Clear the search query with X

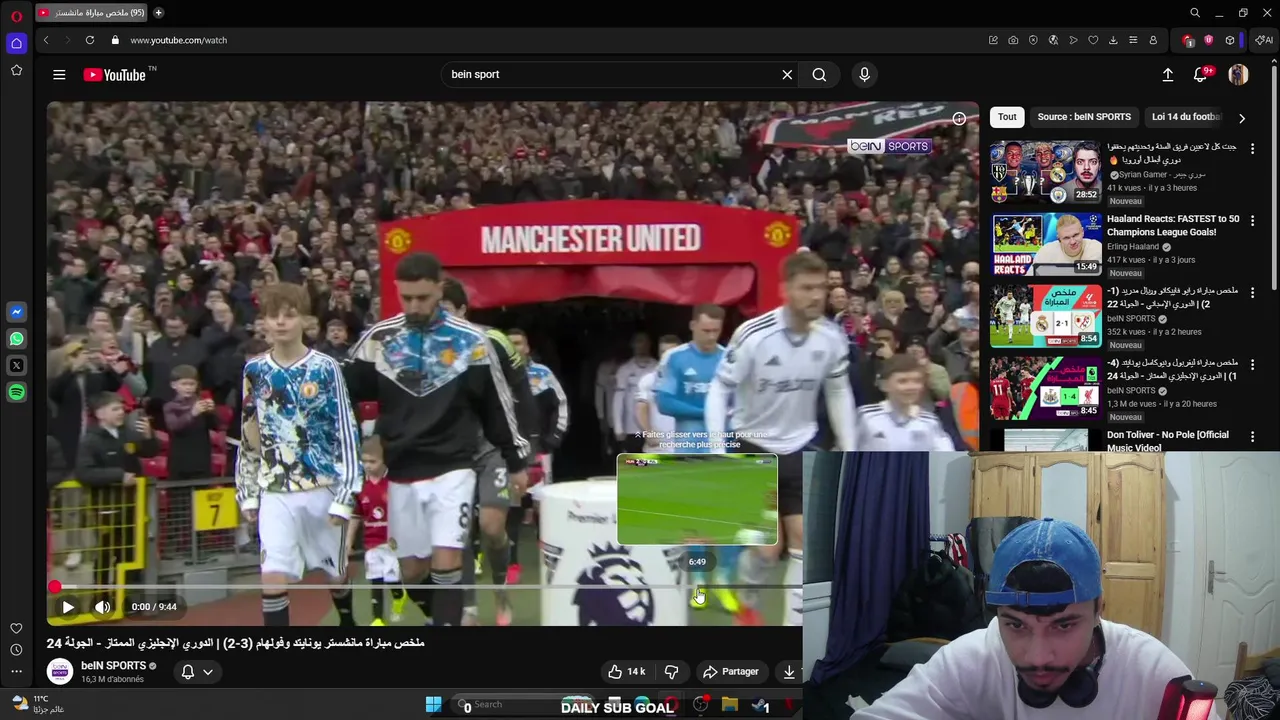pyautogui.click(x=787, y=74)
